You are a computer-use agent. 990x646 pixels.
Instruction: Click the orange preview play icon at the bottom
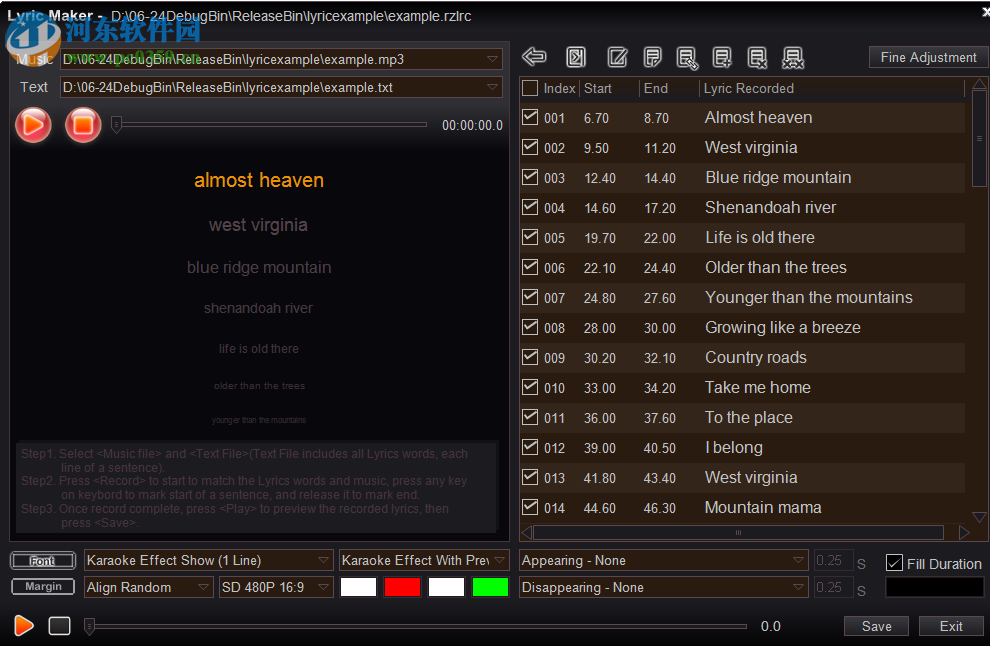24,625
